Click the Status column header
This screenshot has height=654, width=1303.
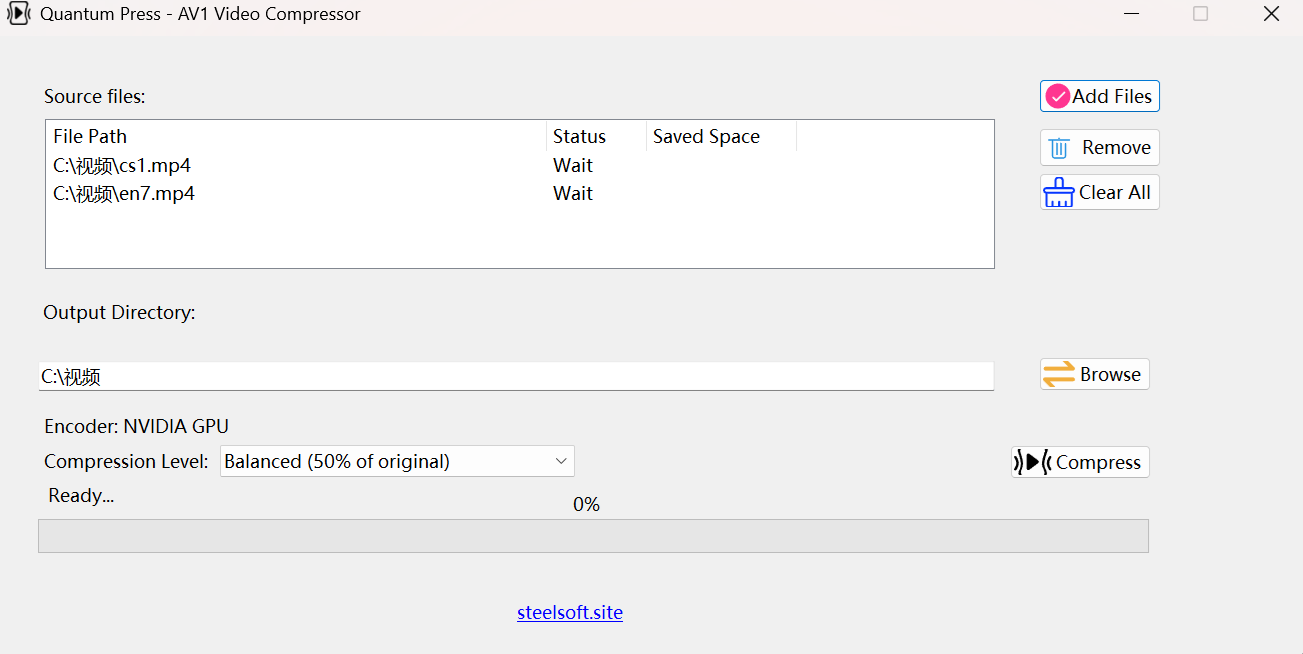(580, 136)
